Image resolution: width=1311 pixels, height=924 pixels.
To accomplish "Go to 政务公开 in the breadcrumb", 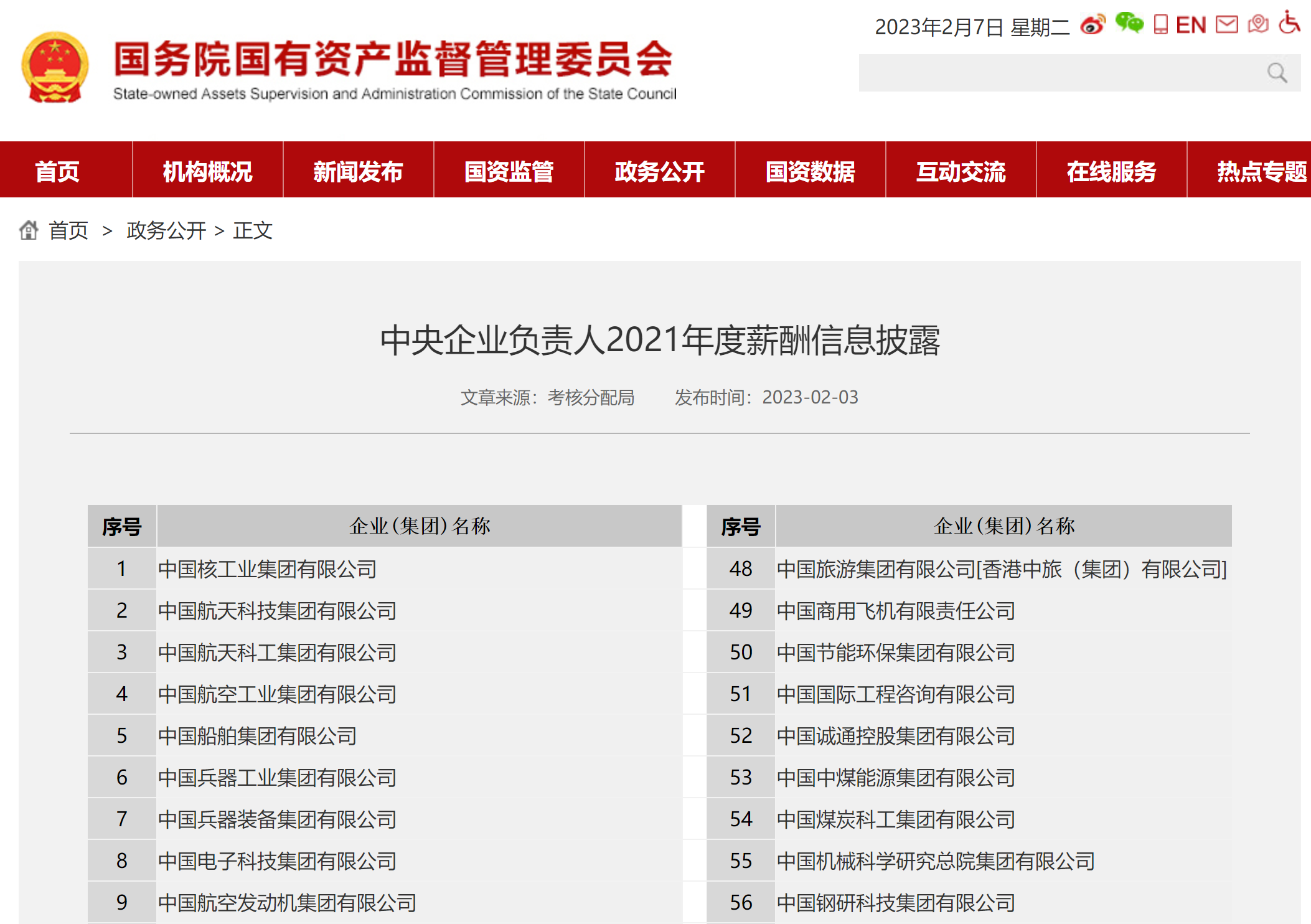I will (x=166, y=230).
